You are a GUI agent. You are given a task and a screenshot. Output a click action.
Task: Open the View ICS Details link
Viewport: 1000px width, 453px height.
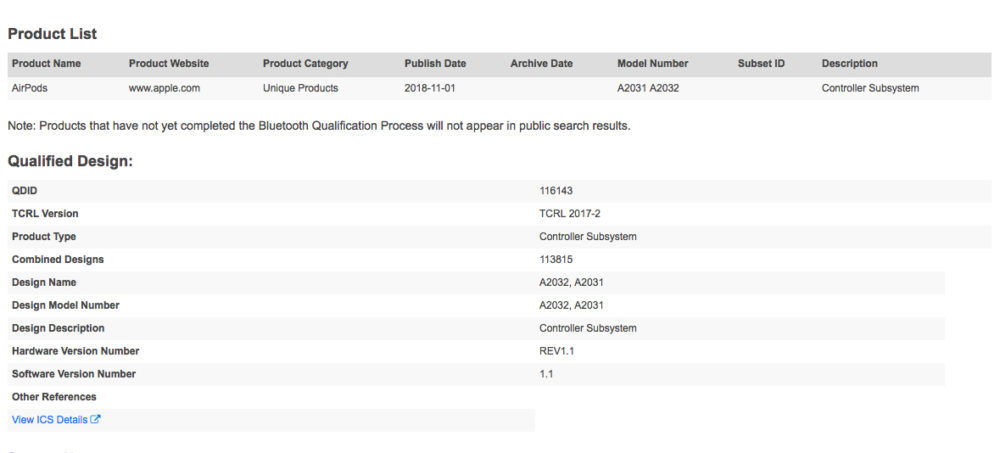(x=49, y=420)
